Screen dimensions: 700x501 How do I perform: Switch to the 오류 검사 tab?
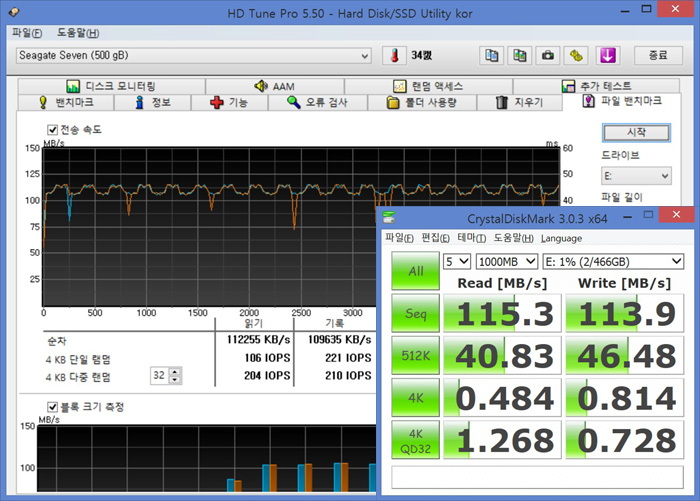pyautogui.click(x=317, y=102)
